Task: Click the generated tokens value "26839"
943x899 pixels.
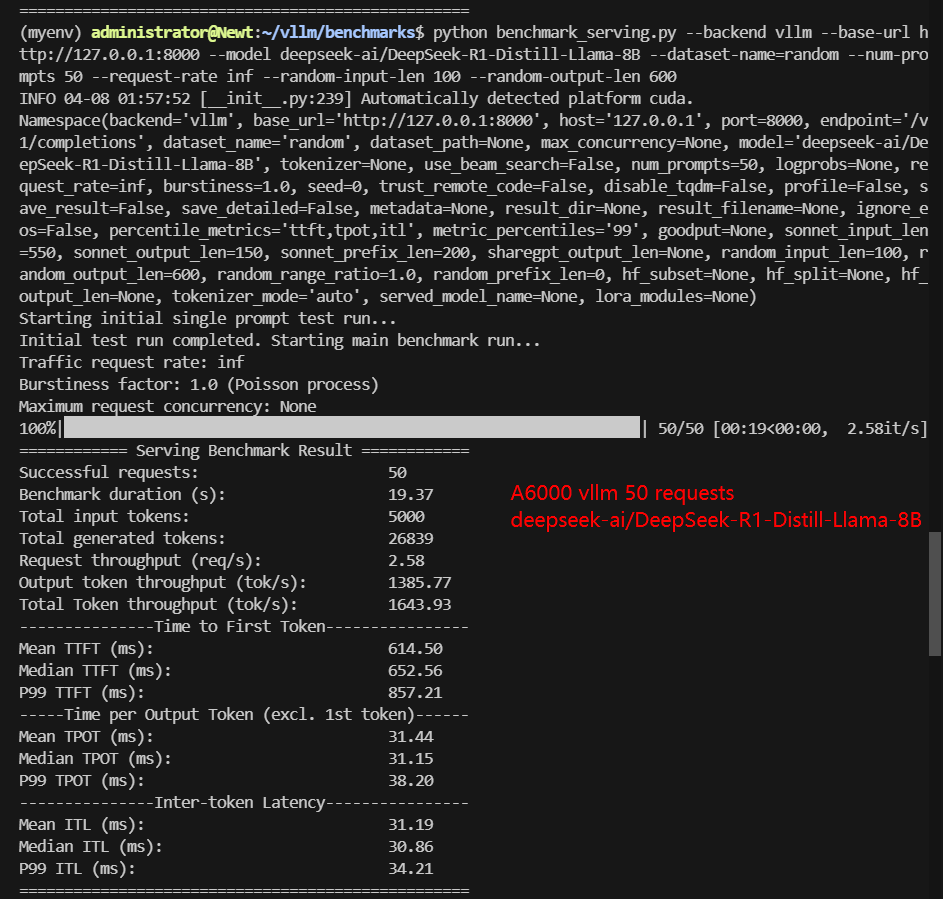Action: coord(411,538)
